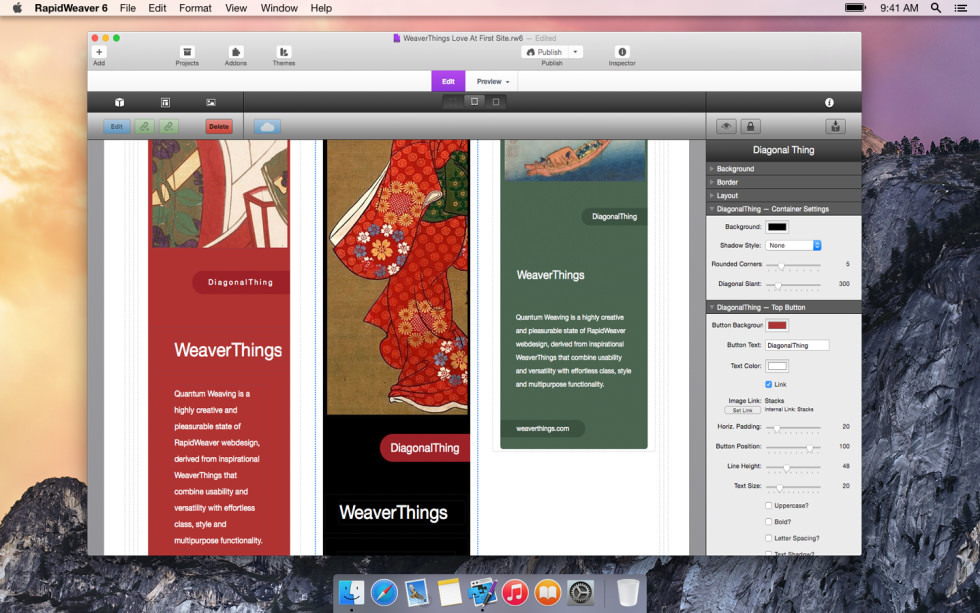Open the container Background color swatch

[777, 227]
